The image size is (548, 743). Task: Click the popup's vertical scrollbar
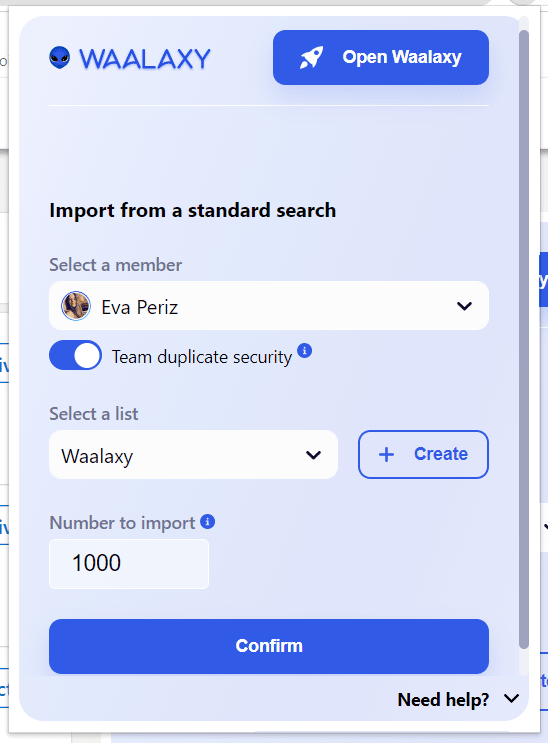524,339
